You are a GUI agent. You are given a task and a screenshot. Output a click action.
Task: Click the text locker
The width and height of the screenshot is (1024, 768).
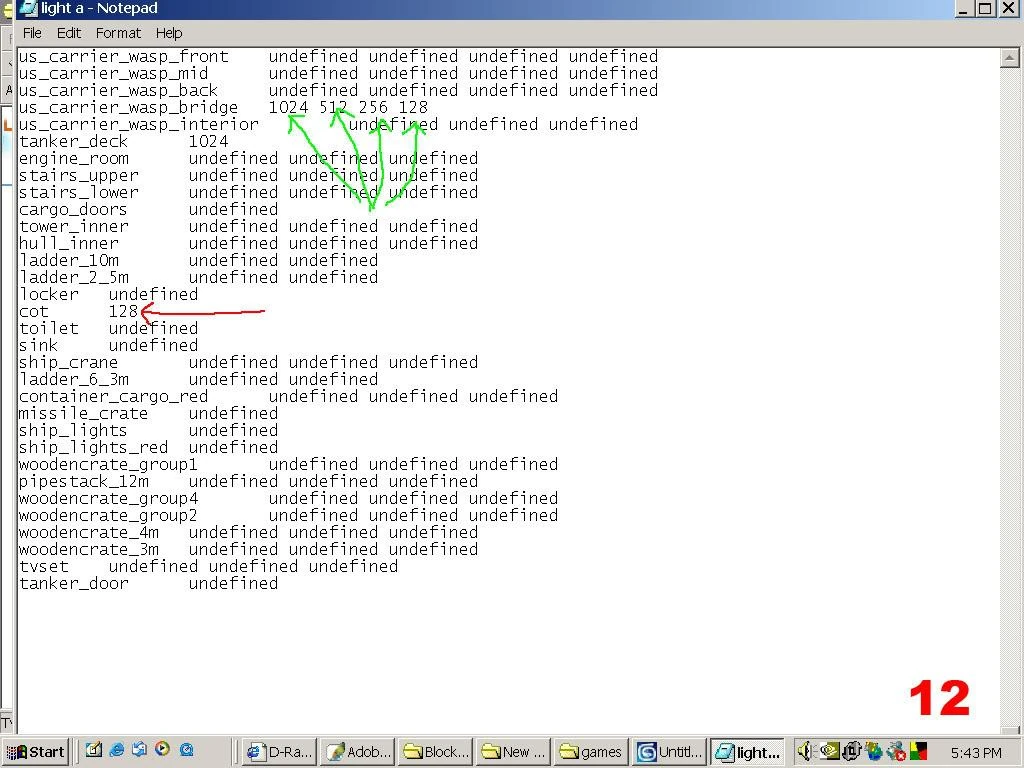coord(48,294)
